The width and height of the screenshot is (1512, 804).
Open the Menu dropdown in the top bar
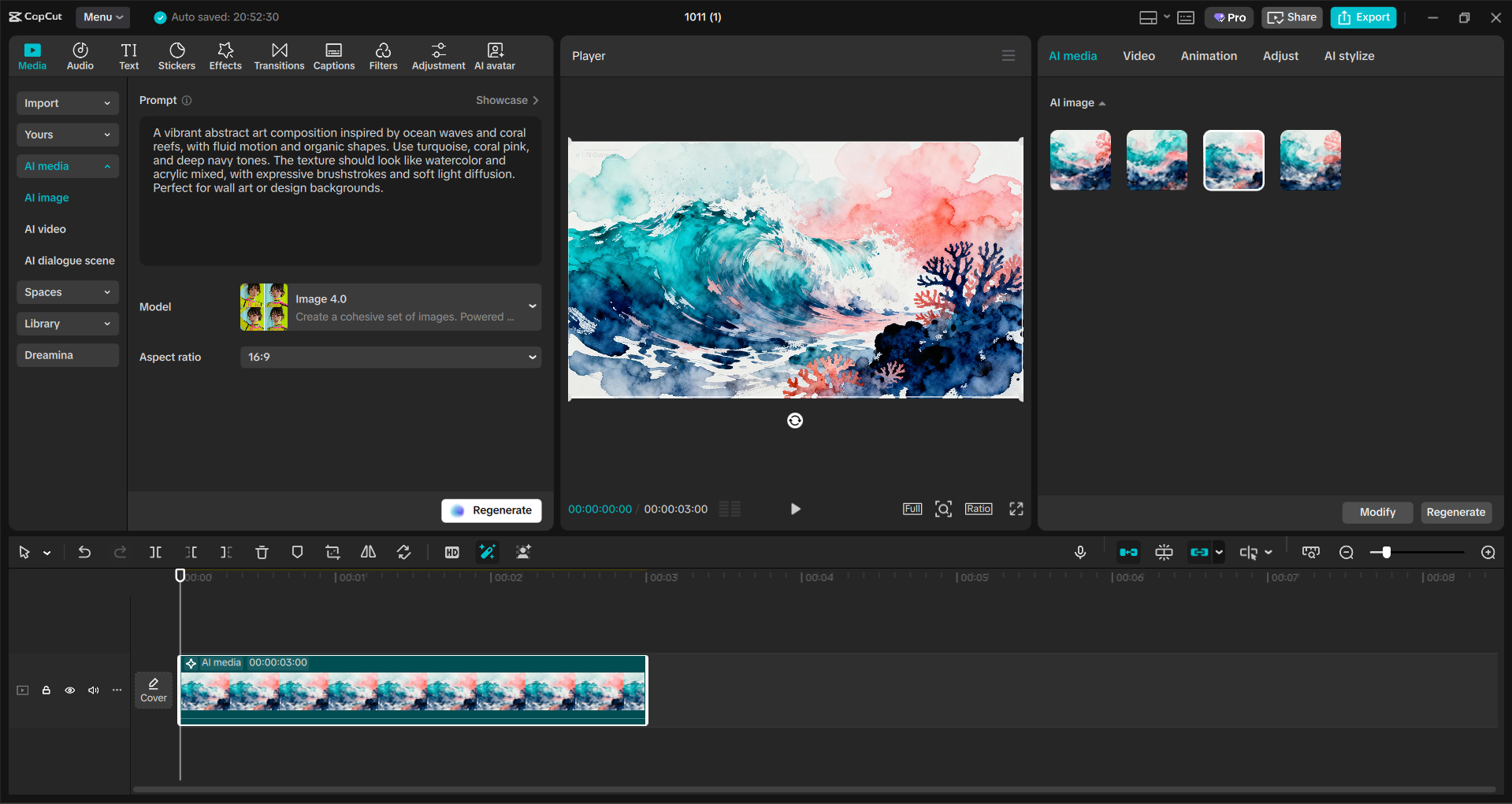pyautogui.click(x=102, y=17)
